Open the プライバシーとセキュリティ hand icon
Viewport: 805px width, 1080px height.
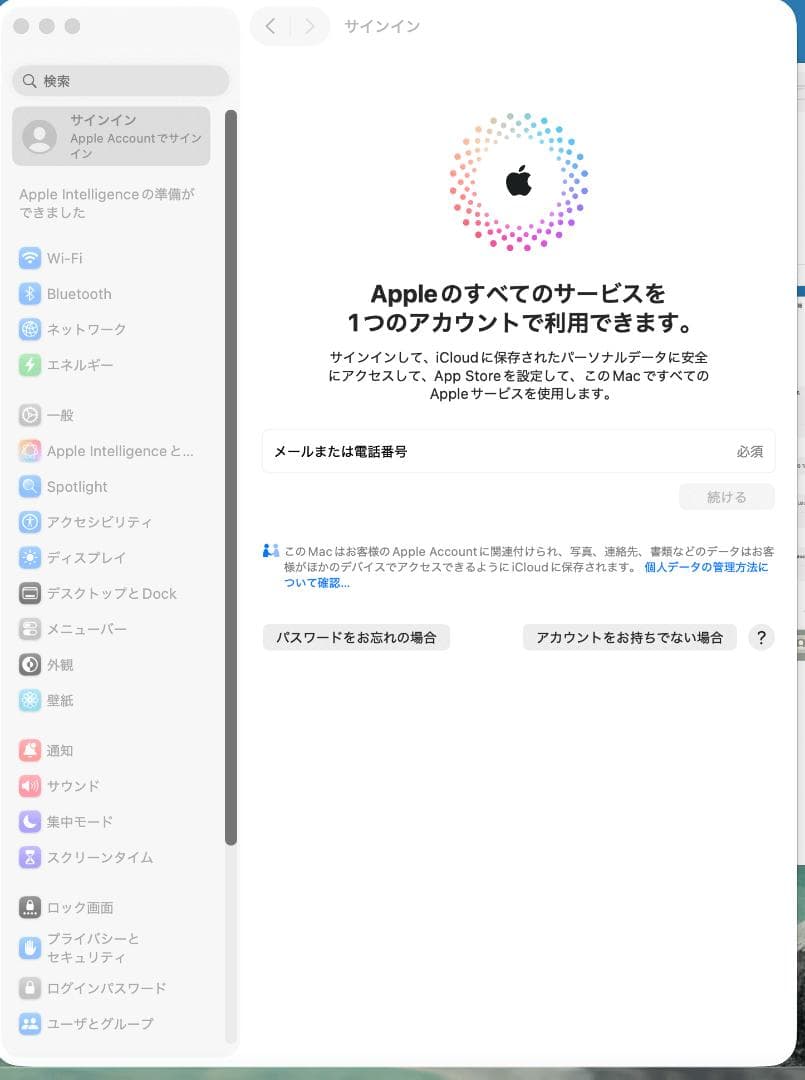[x=30, y=948]
